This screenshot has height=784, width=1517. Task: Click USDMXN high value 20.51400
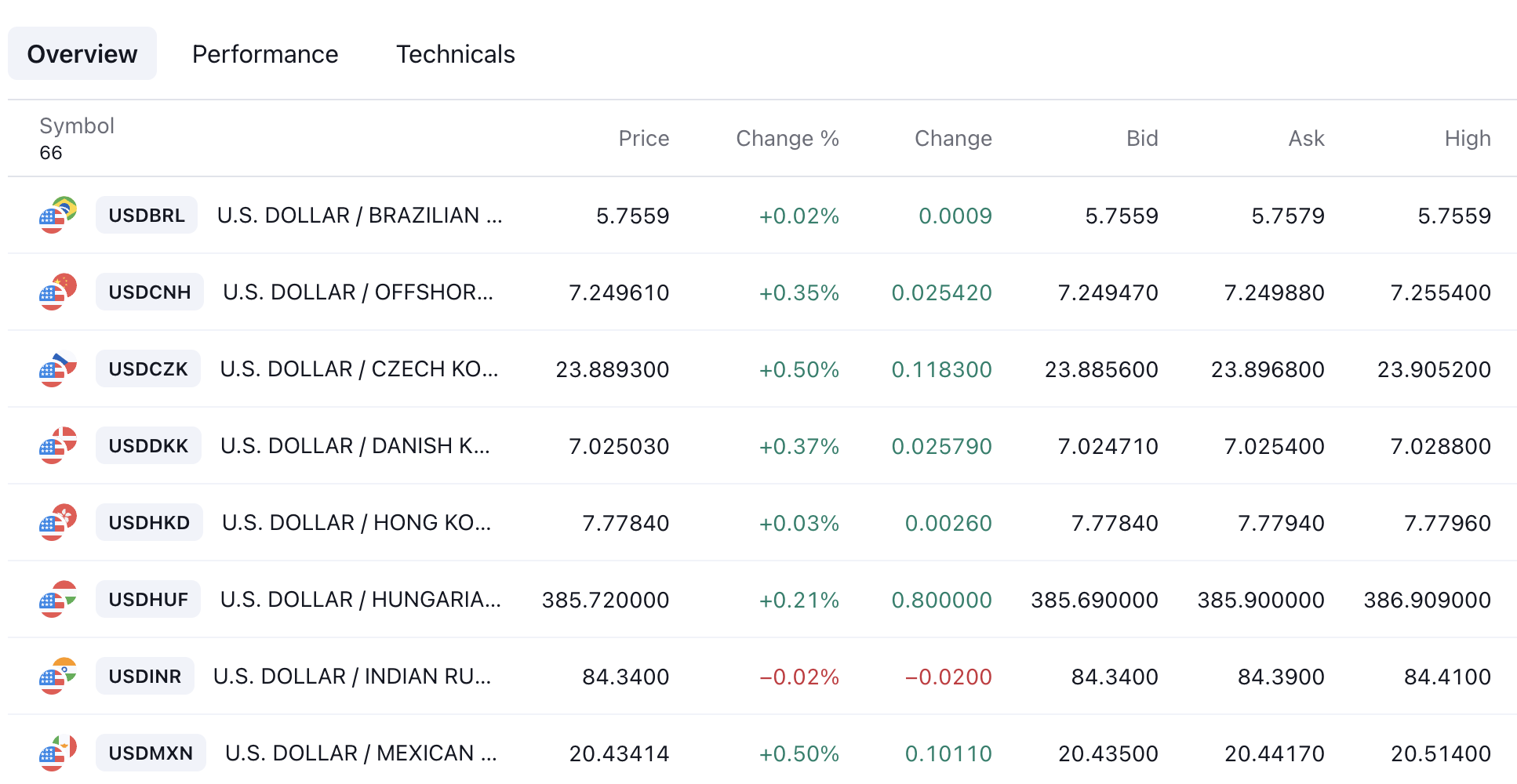coord(1441,753)
